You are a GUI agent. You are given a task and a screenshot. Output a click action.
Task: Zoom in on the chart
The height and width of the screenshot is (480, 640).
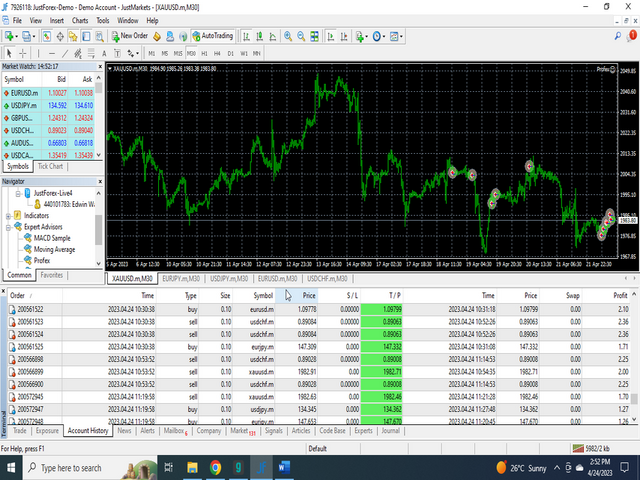(x=288, y=36)
